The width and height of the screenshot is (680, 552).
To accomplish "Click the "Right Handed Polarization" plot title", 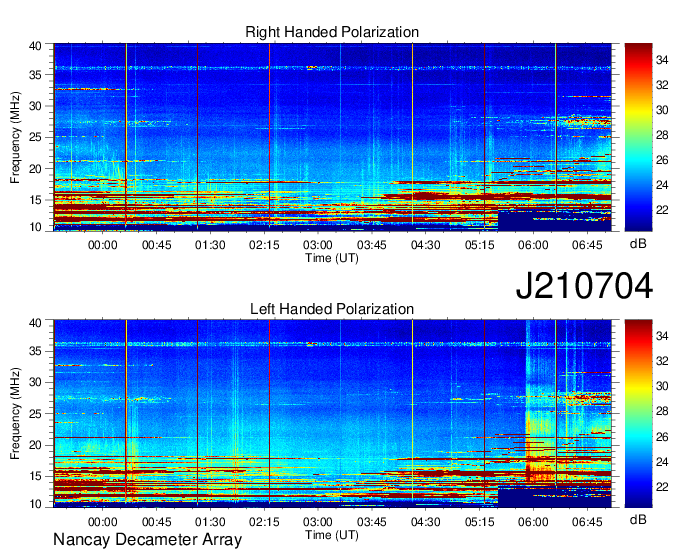I will pyautogui.click(x=332, y=32).
